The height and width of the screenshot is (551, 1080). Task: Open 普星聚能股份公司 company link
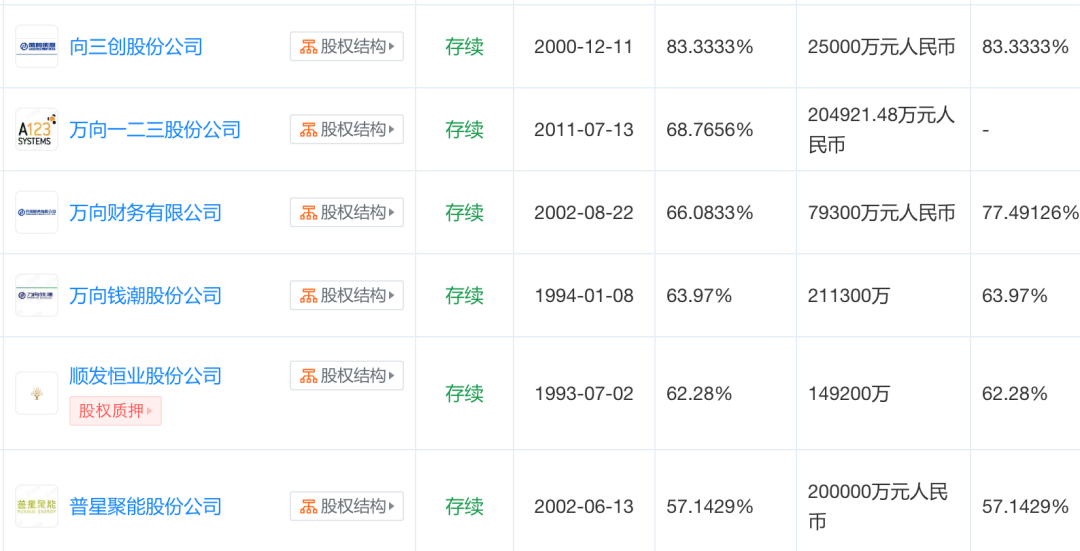pyautogui.click(x=145, y=507)
